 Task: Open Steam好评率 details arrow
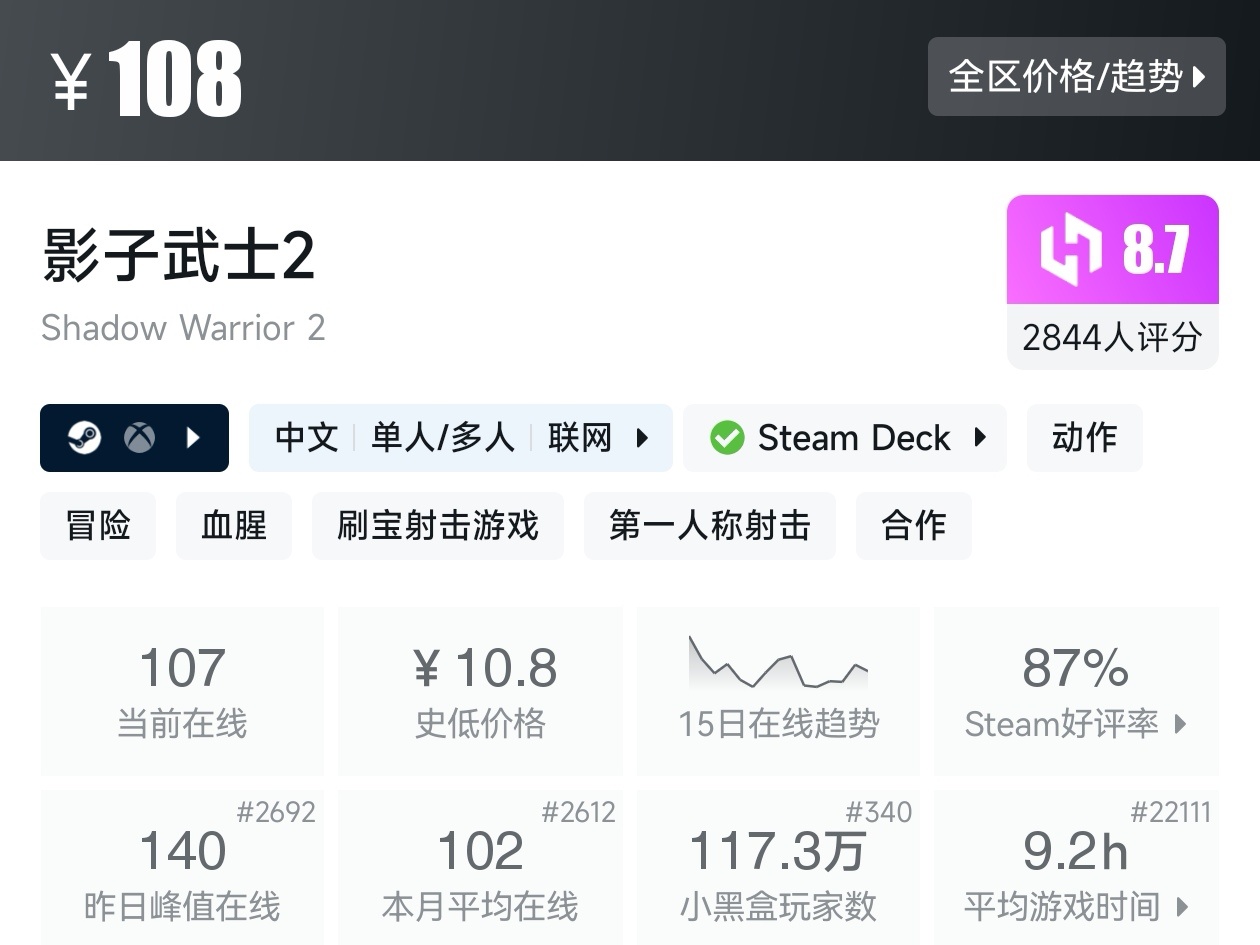[x=1180, y=724]
